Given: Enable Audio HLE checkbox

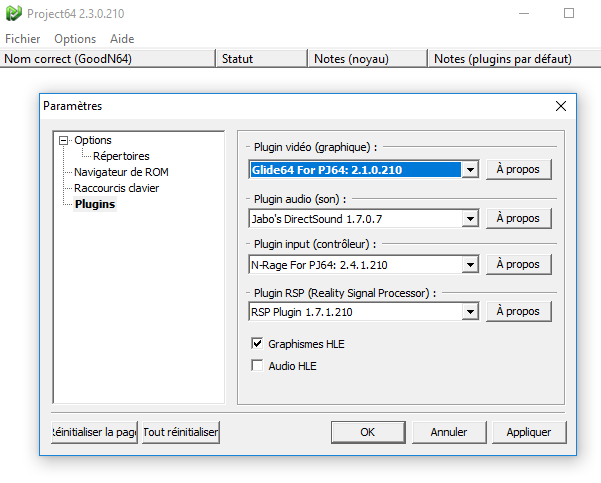Looking at the screenshot, I should point(257,365).
